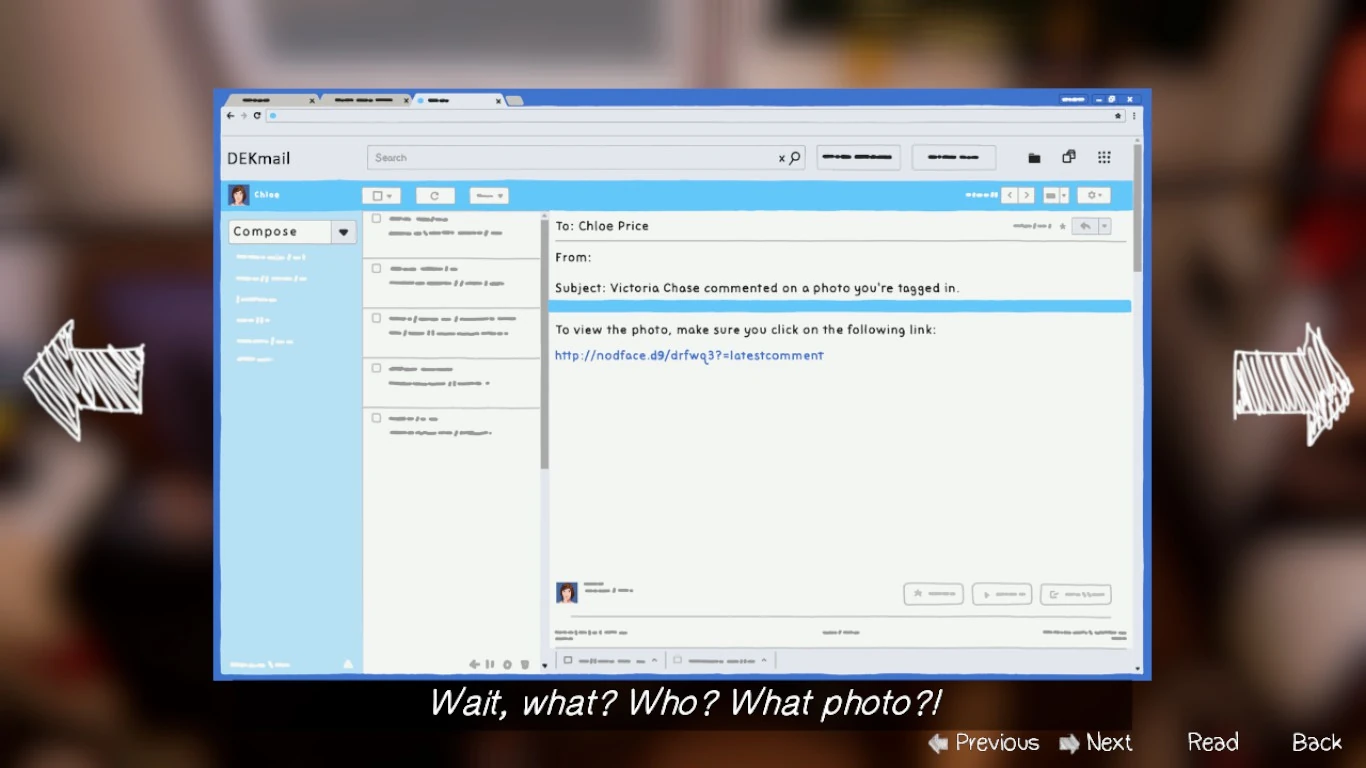Click the back arrow icon below the mail list
Screen dimensions: 1366x768
pos(474,664)
